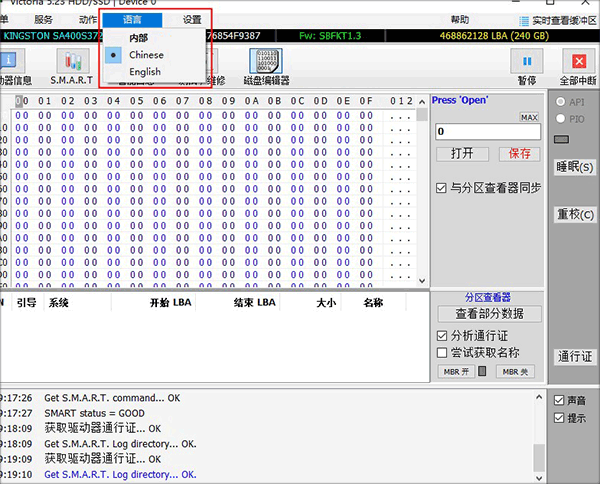The height and width of the screenshot is (484, 600).
Task: Click the MBR 开 button
Action: coord(456,372)
